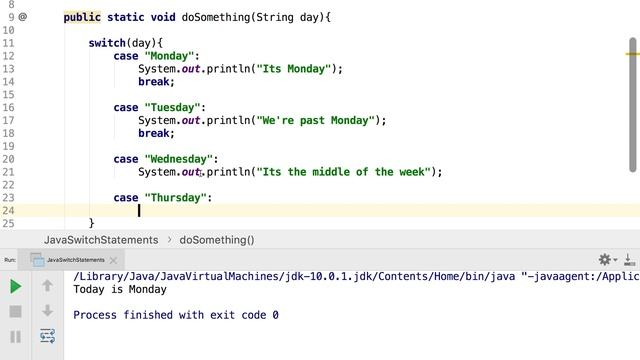Jump down the stack trace with the down arrow
The width and height of the screenshot is (640, 360).
coord(47,311)
